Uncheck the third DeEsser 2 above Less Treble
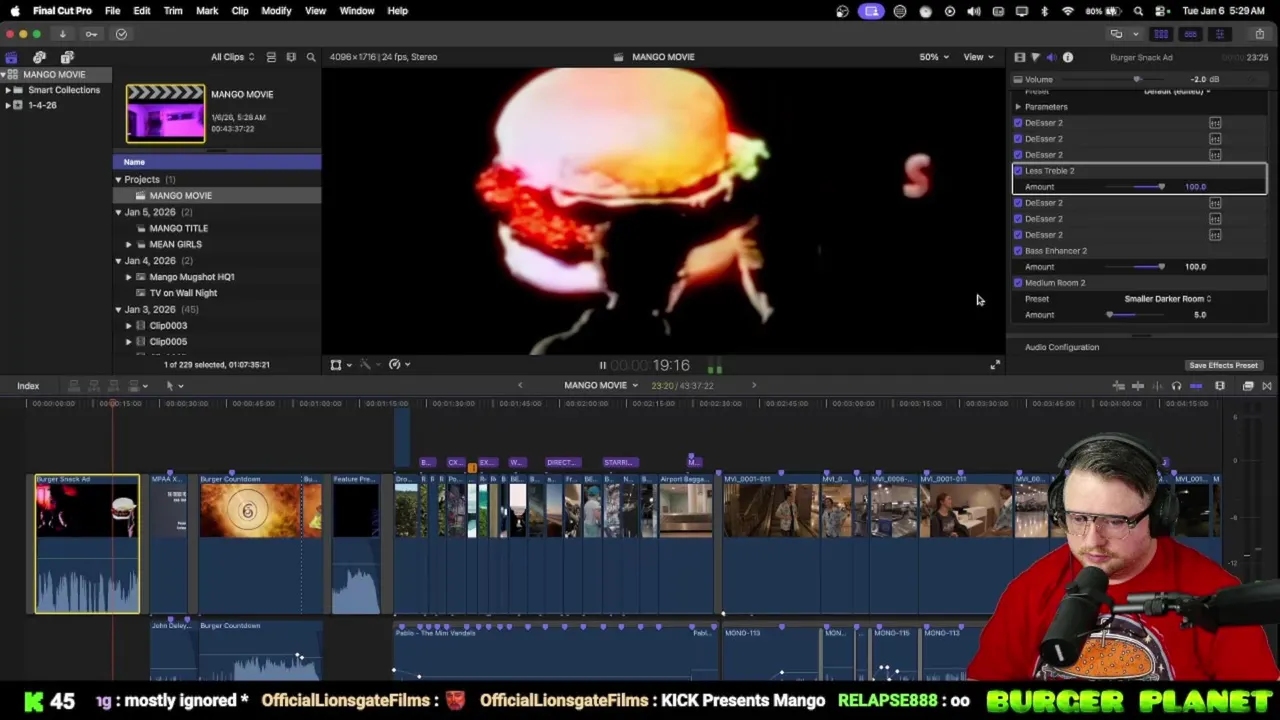The width and height of the screenshot is (1280, 720). coord(1018,155)
